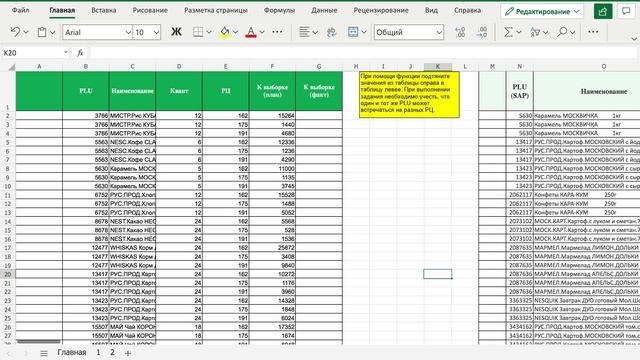This screenshot has width=640, height=360.
Task: Add a new sheet with plus
Action: [128, 353]
